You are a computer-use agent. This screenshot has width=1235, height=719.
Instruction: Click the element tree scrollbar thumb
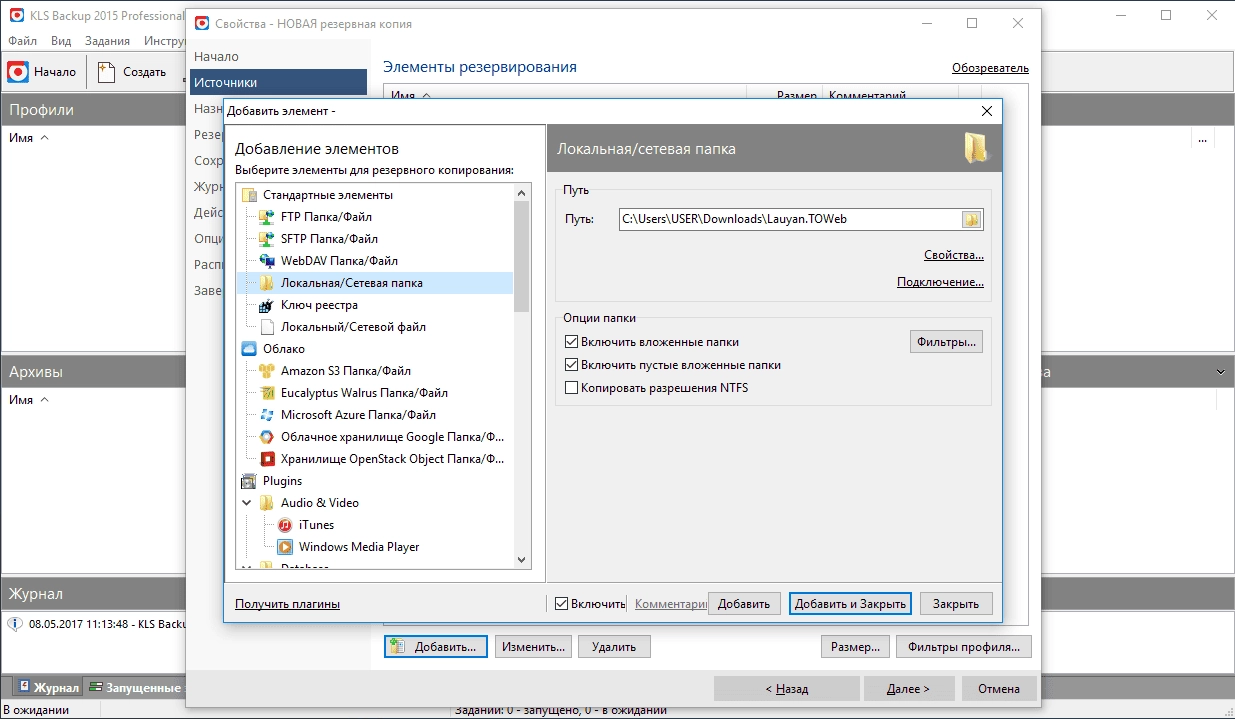pyautogui.click(x=521, y=258)
